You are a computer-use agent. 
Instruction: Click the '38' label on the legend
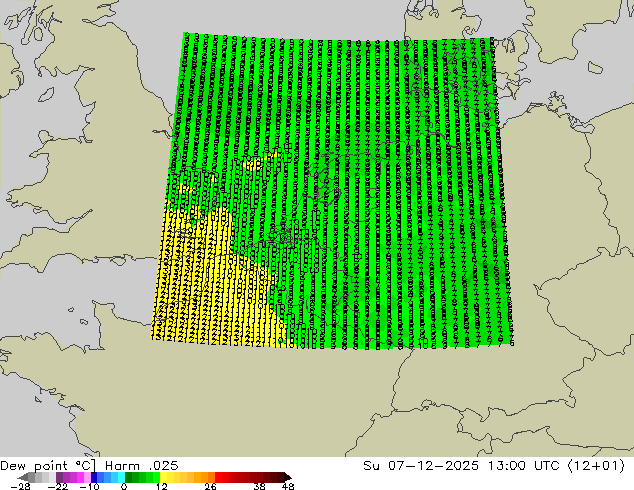click(259, 486)
